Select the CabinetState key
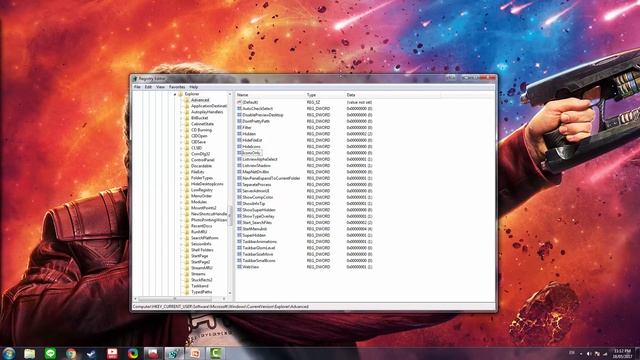 [202, 124]
